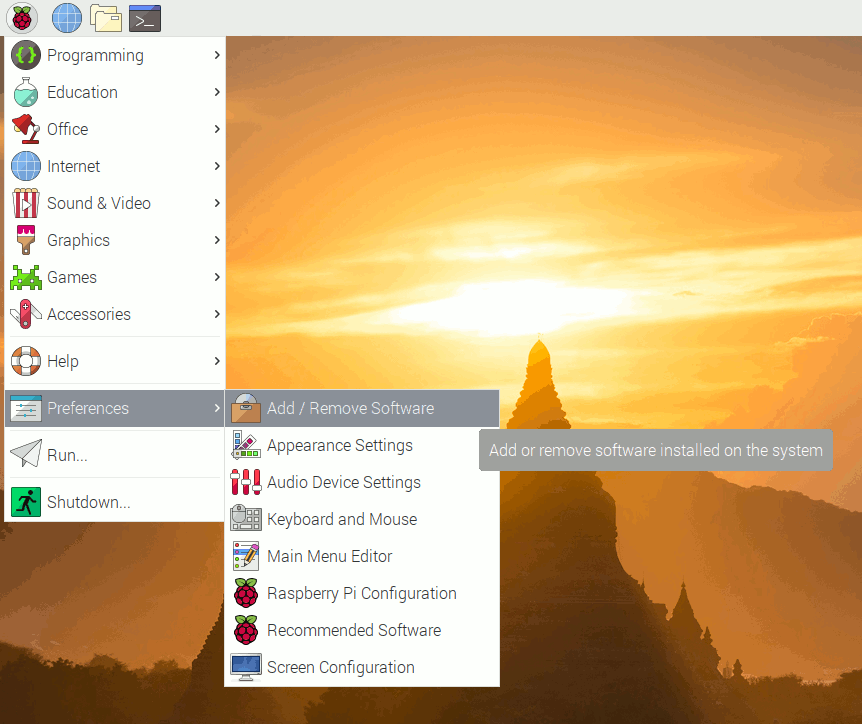The height and width of the screenshot is (724, 862).
Task: Click the Shutdown running man icon
Action: (26, 502)
